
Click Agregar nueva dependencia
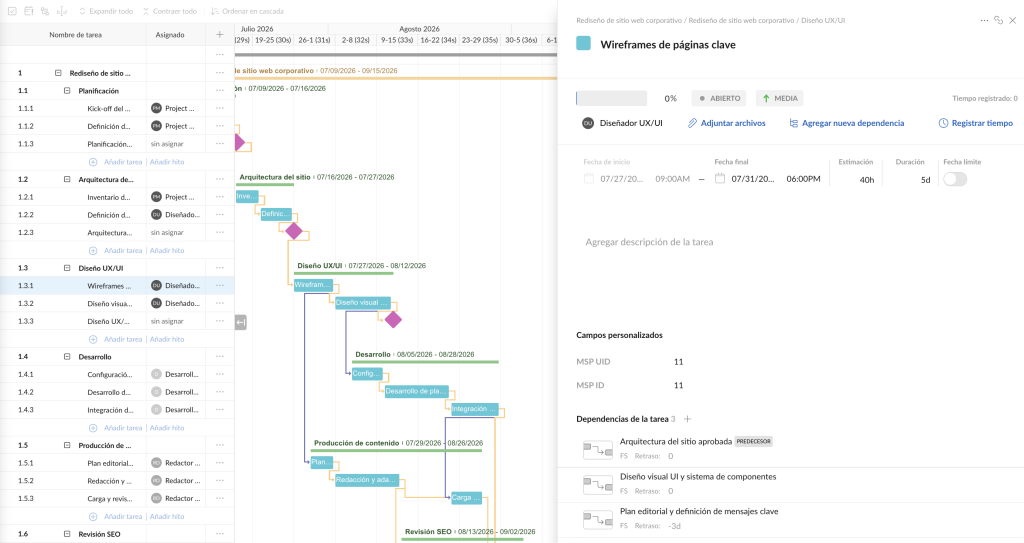(x=847, y=123)
